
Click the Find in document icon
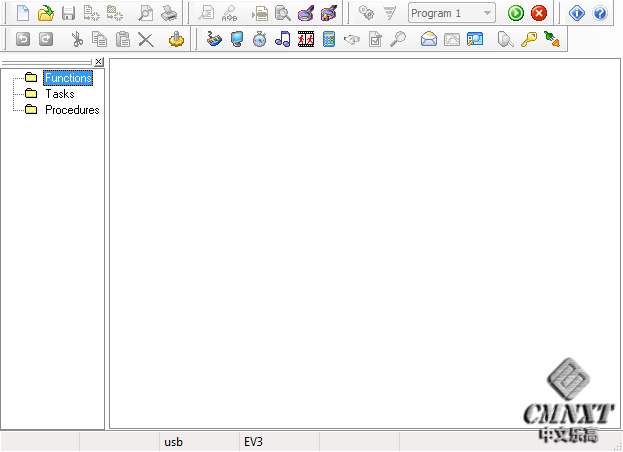pyautogui.click(x=207, y=13)
